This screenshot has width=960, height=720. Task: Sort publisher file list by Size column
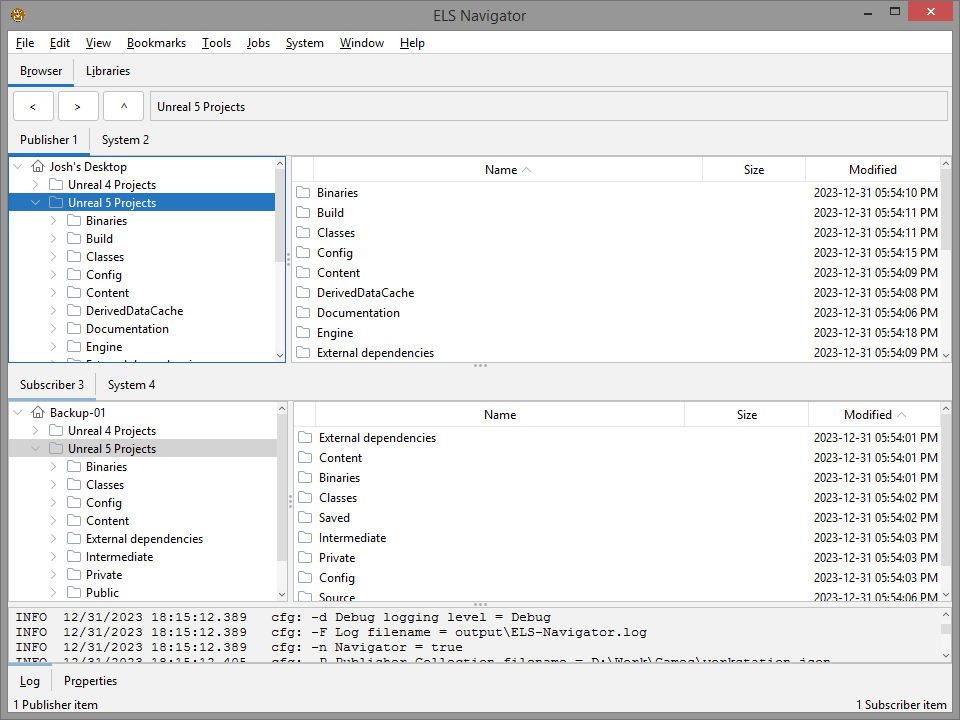tap(754, 170)
